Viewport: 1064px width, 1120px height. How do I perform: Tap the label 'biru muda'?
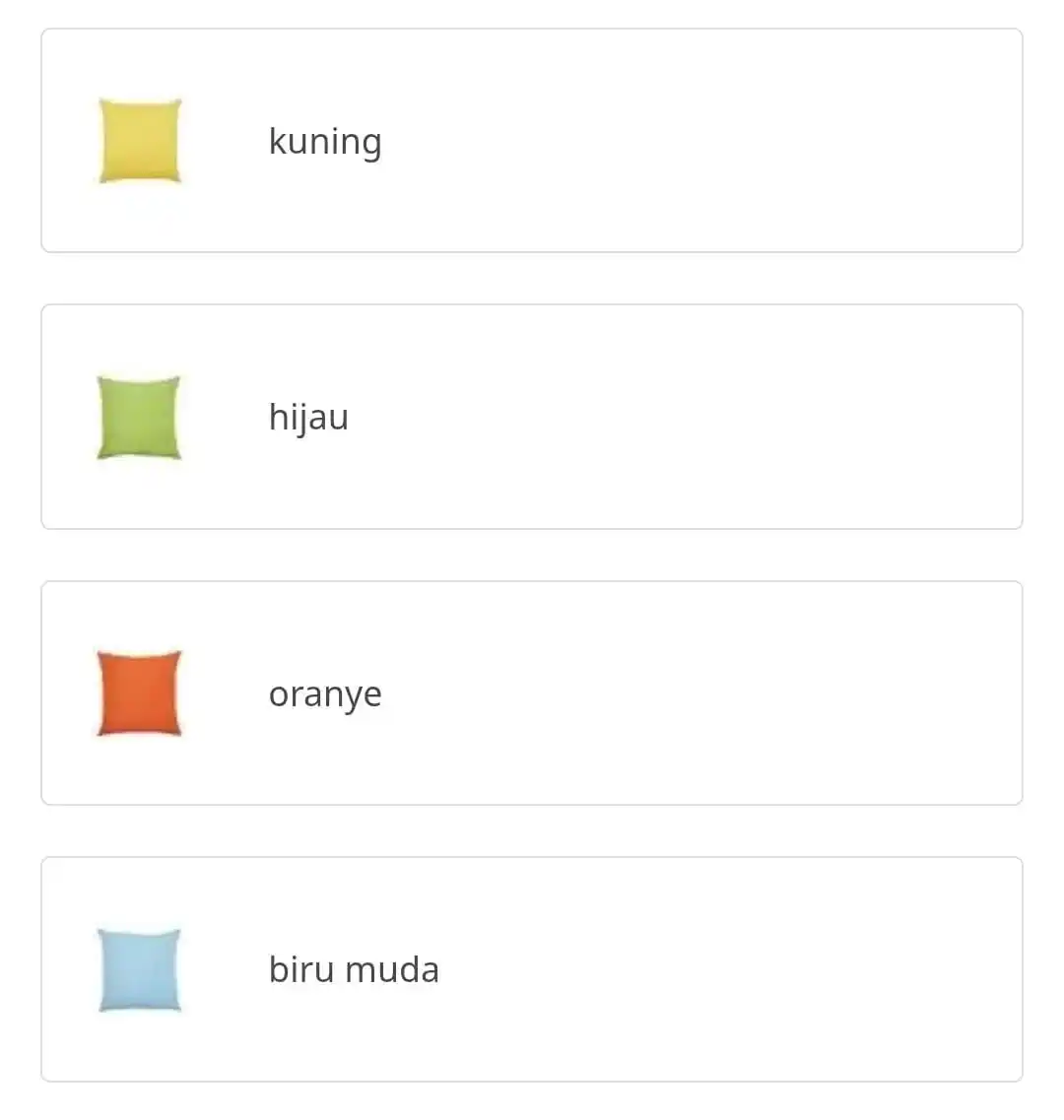pos(354,969)
